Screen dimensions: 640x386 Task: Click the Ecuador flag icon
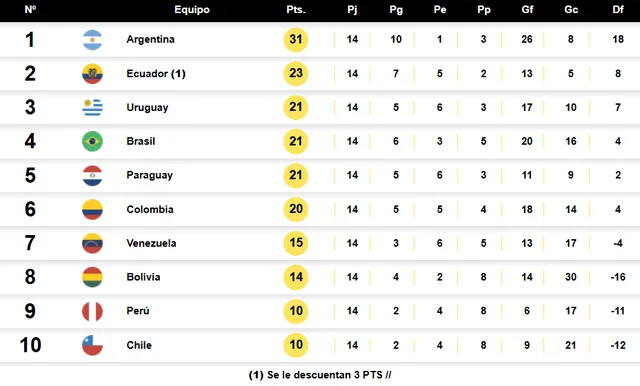coord(92,74)
